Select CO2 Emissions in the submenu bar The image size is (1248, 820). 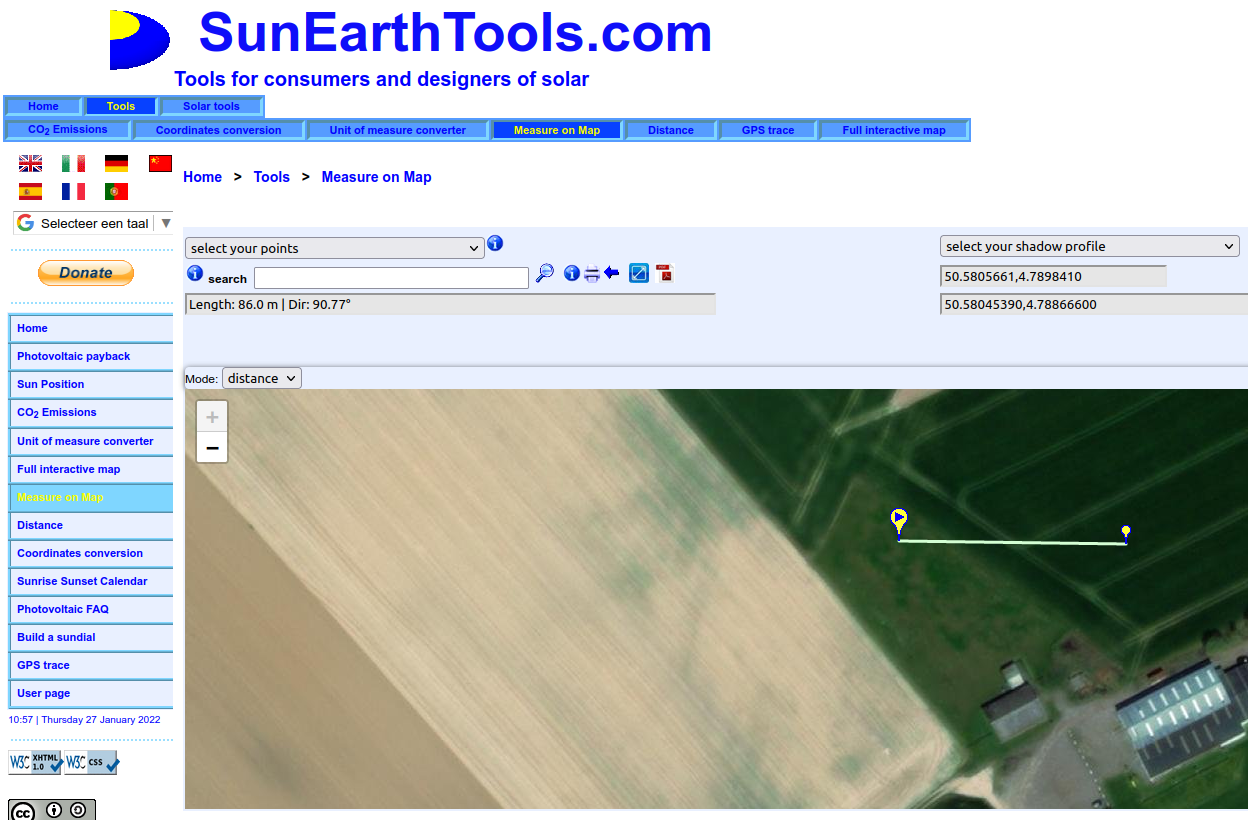(68, 130)
